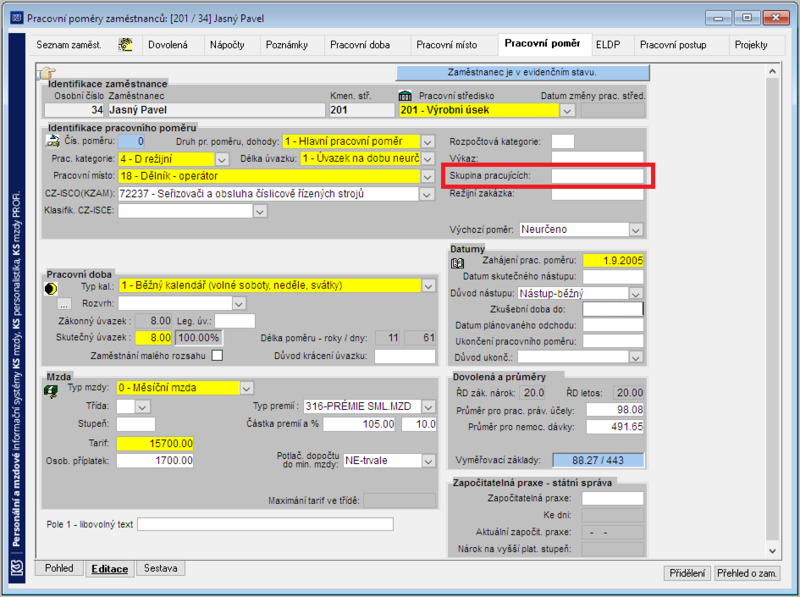The height and width of the screenshot is (597, 800).
Task: Click the Tarif field showing 15700.00
Action: click(155, 443)
